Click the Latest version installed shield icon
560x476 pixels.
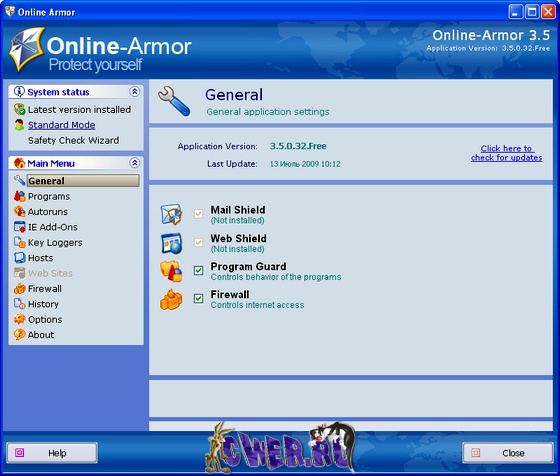(x=19, y=109)
